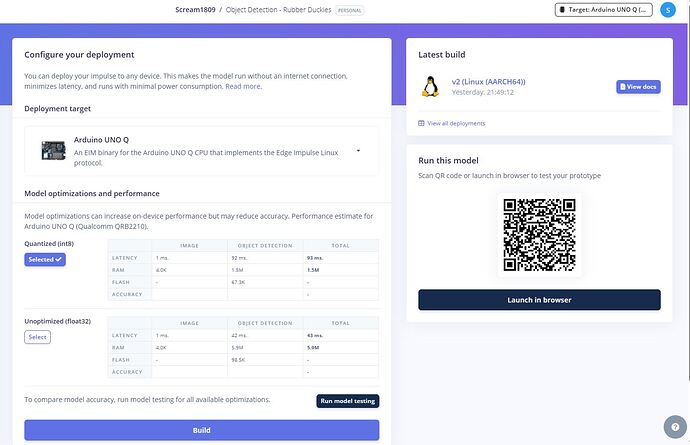Click the QR code image
690x445 pixels.
[x=539, y=235]
